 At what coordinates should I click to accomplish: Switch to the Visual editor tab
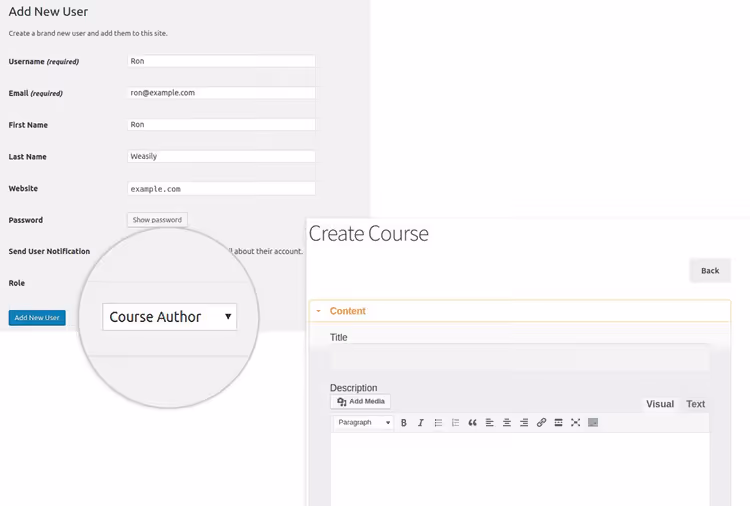(x=660, y=404)
